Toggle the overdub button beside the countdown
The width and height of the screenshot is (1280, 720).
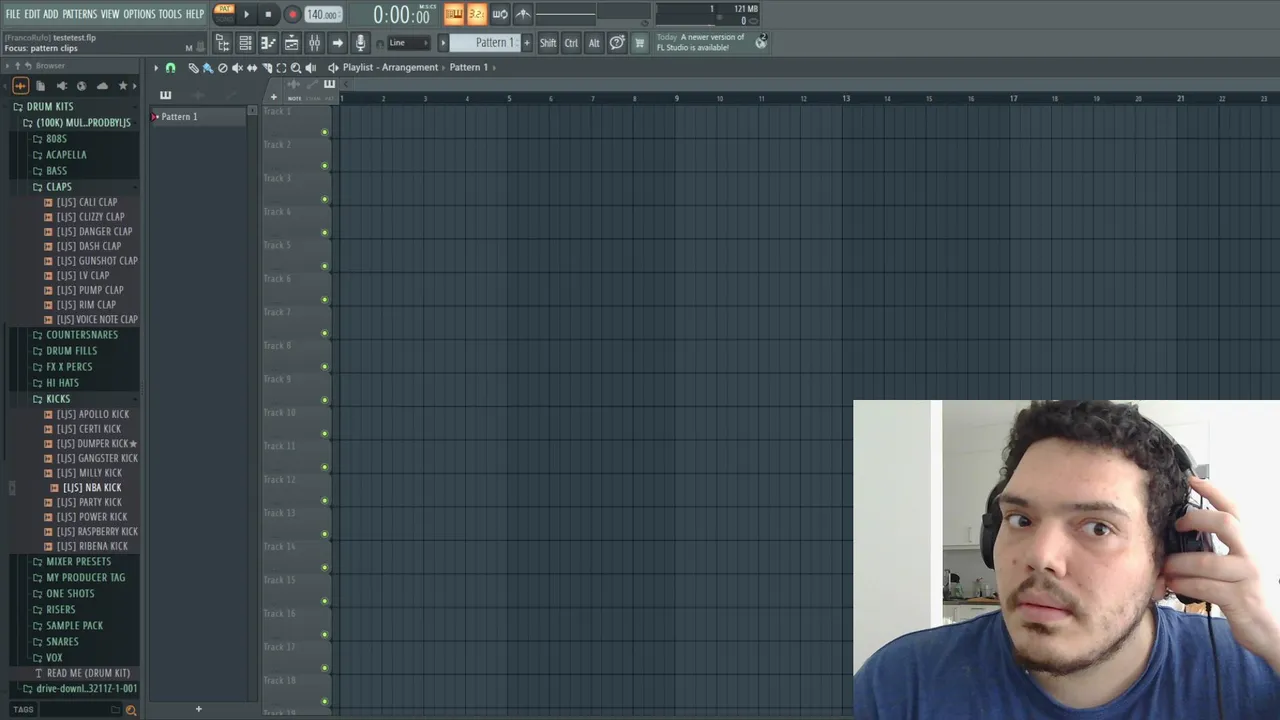coord(499,14)
